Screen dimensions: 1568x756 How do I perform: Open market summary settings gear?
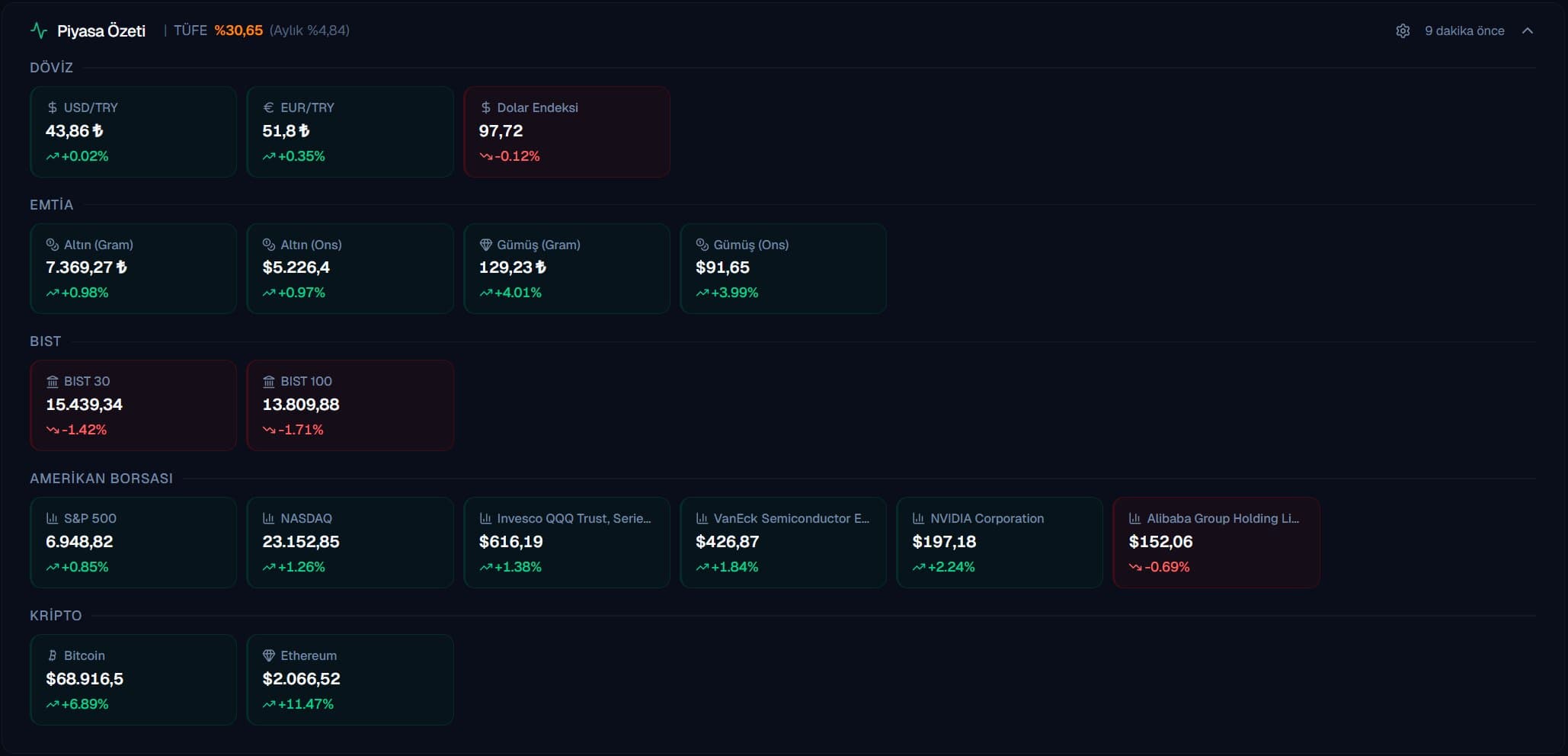[1402, 31]
